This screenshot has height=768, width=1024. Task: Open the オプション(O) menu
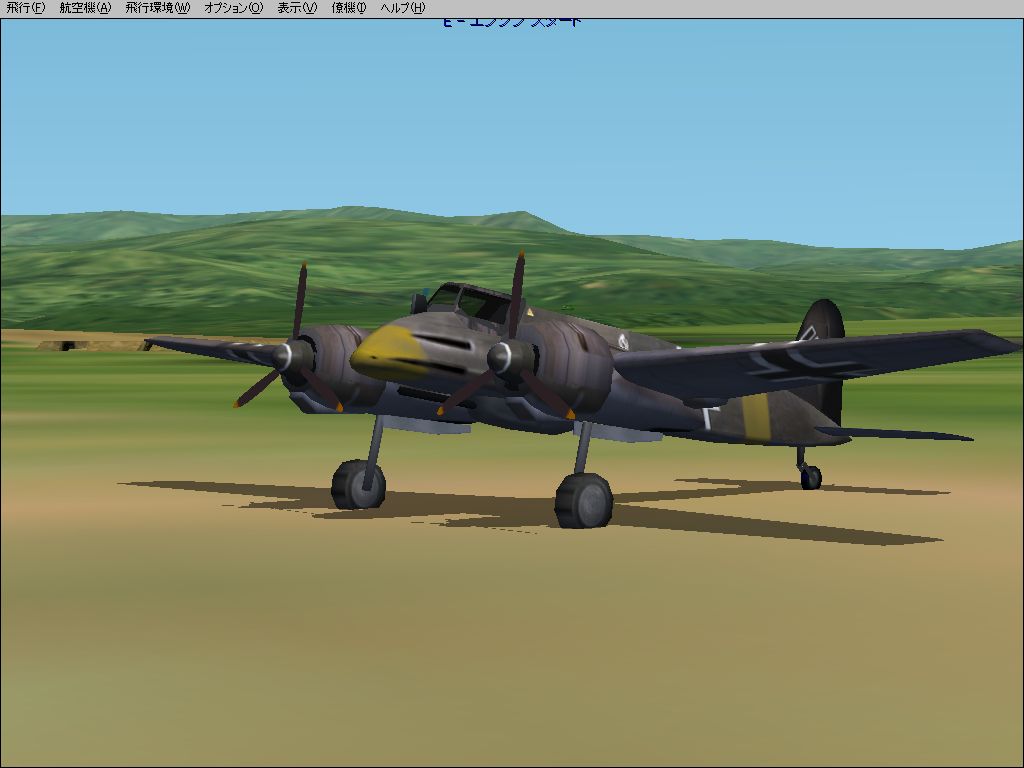(x=234, y=8)
